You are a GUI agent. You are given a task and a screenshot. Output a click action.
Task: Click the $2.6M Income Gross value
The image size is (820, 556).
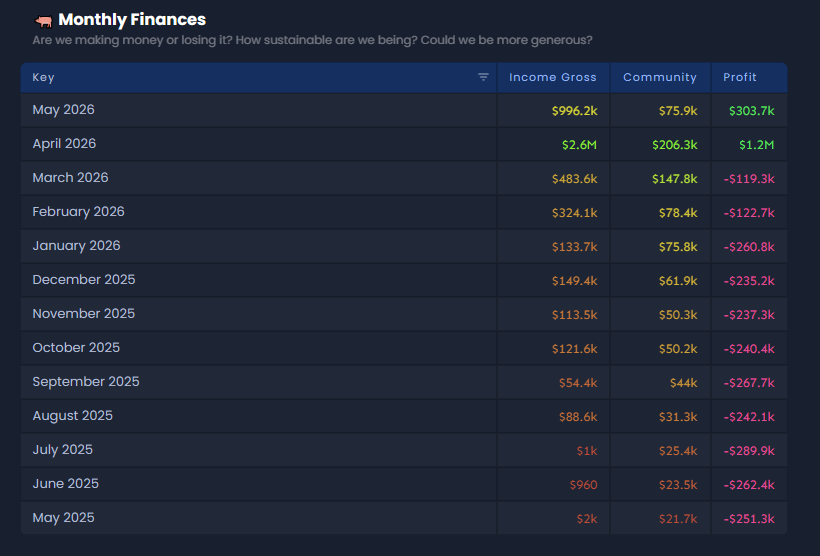point(579,145)
